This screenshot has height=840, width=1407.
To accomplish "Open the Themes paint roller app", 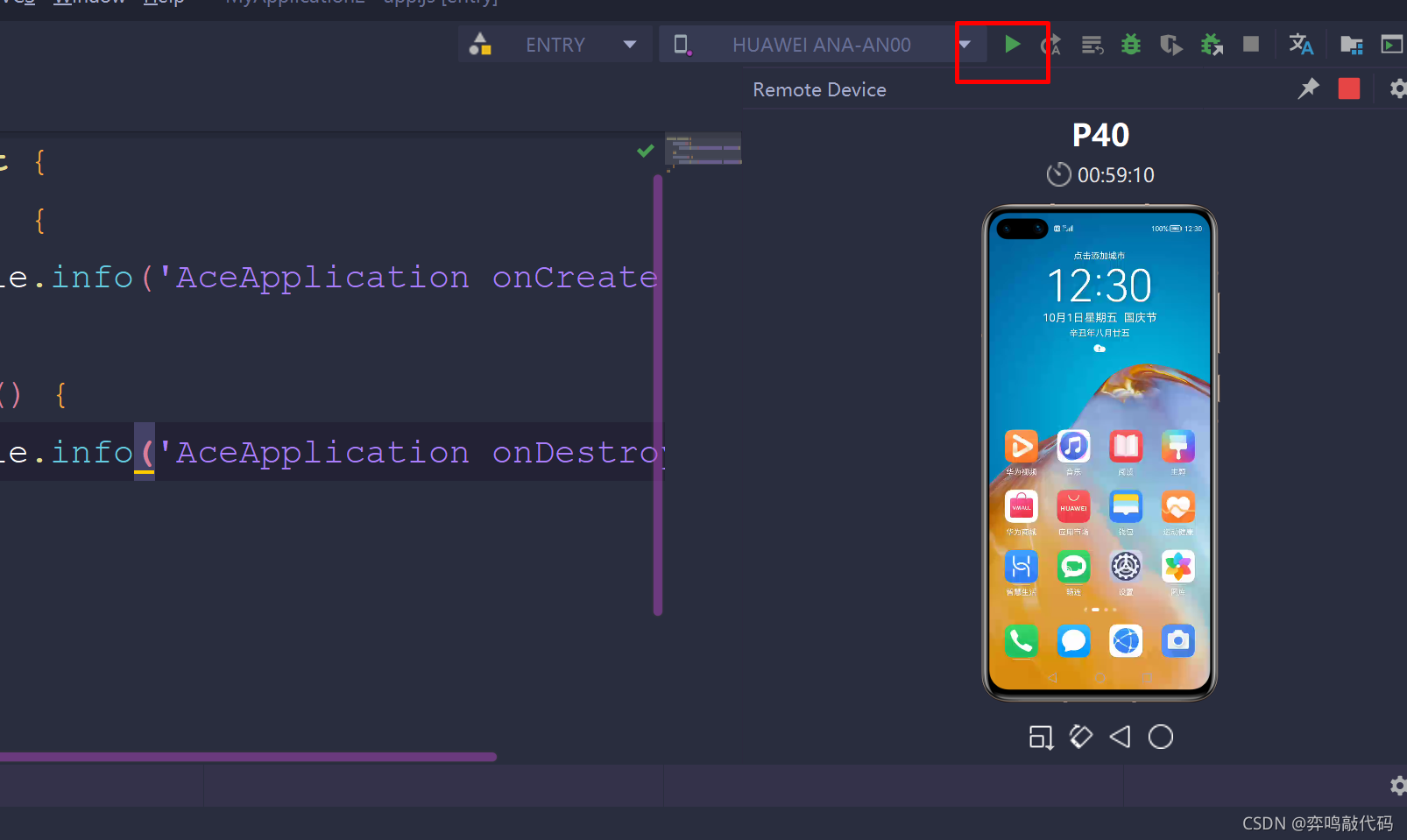I will 1178,447.
